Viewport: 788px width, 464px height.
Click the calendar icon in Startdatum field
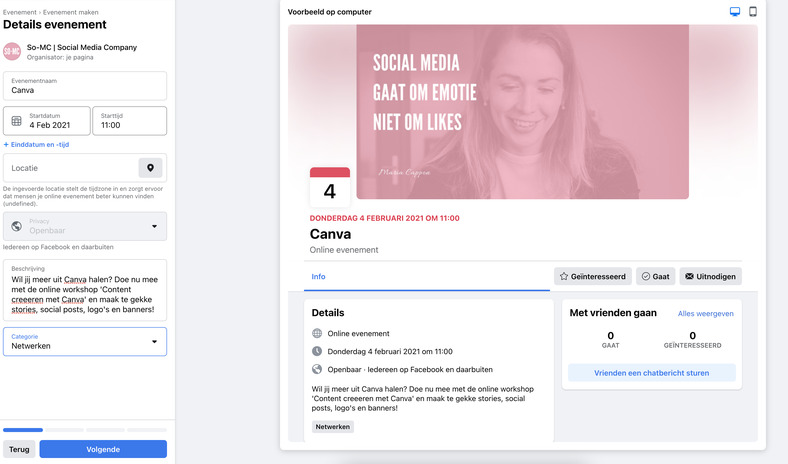click(x=17, y=121)
